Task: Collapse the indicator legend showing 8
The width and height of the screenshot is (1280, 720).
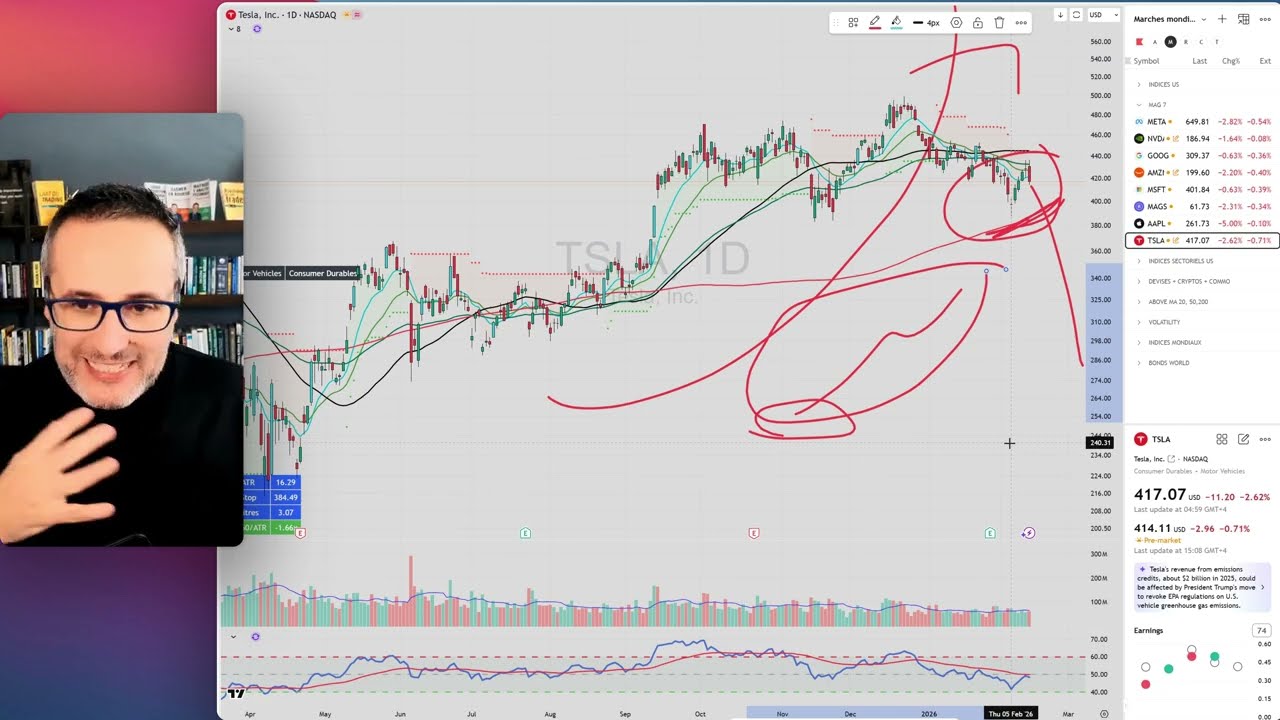Action: point(234,29)
